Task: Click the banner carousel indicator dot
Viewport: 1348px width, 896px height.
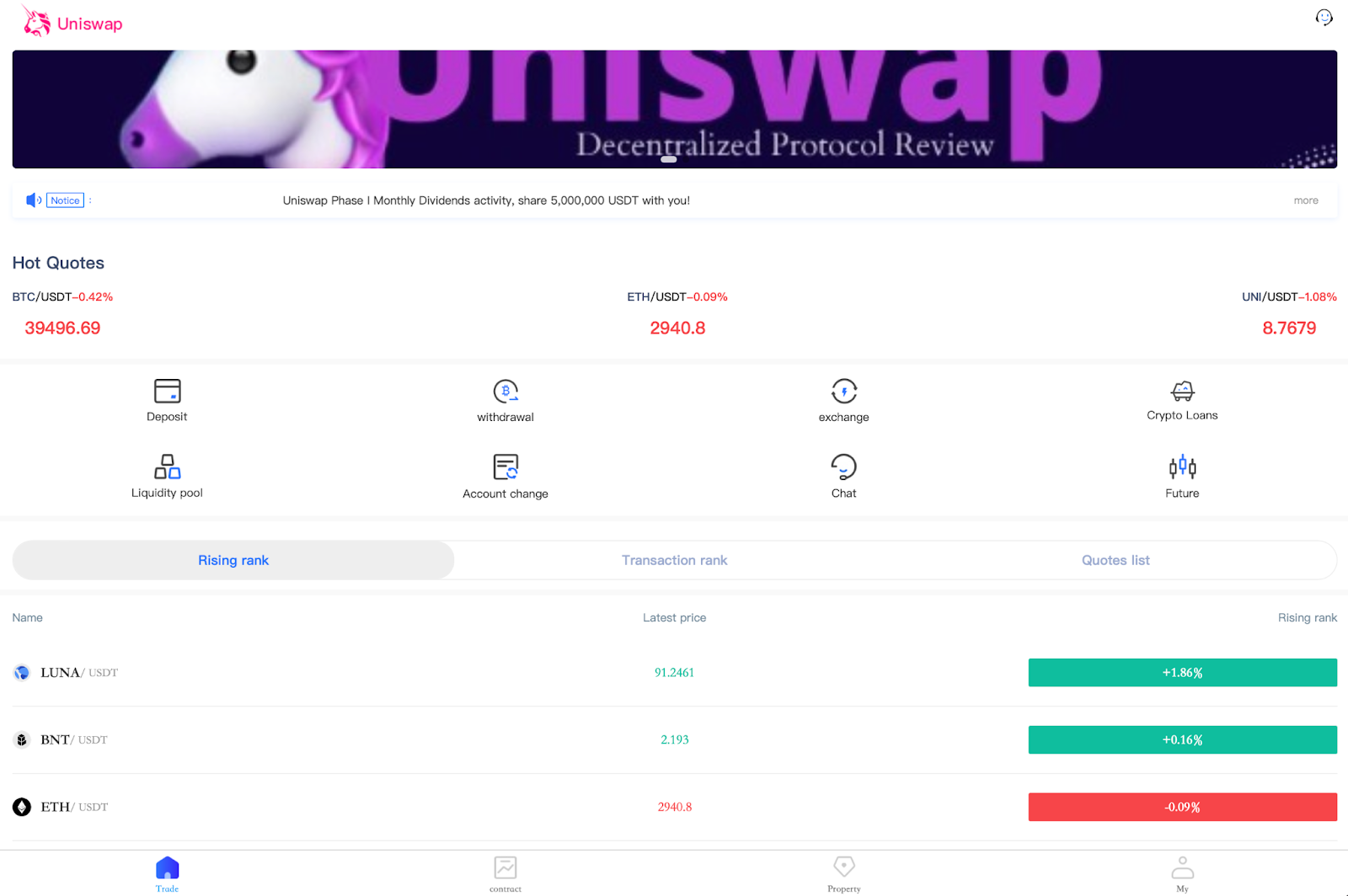Action: point(669,159)
